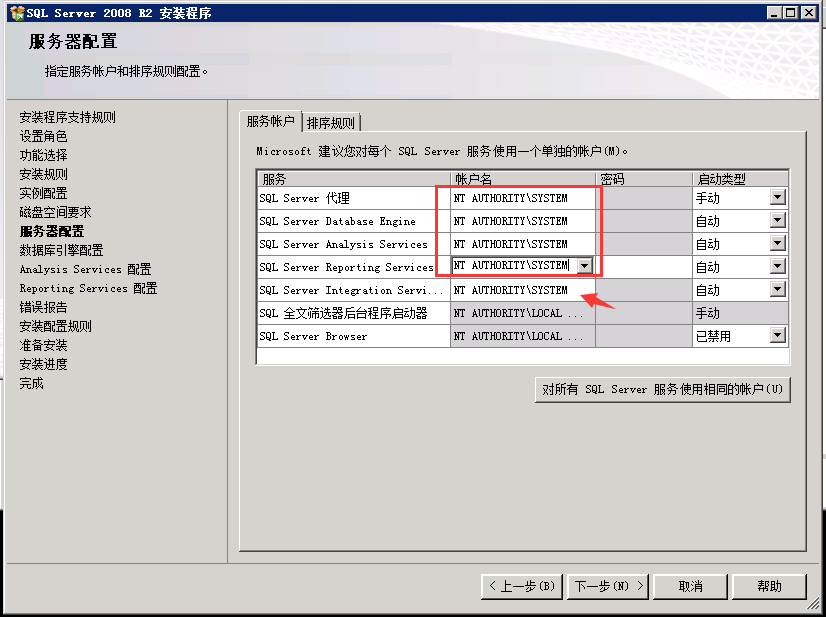Image resolution: width=826 pixels, height=617 pixels.
Task: Click the SQL Server installer title bar icon
Action: 17,13
